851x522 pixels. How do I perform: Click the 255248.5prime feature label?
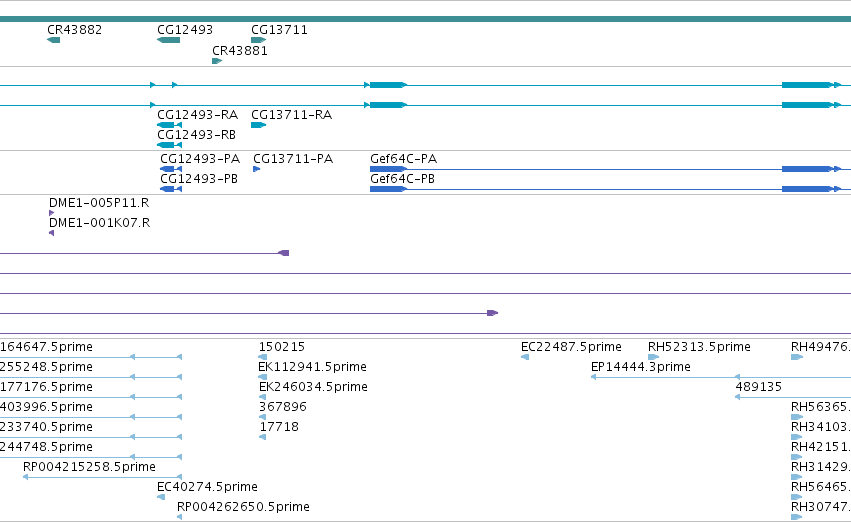(x=46, y=367)
